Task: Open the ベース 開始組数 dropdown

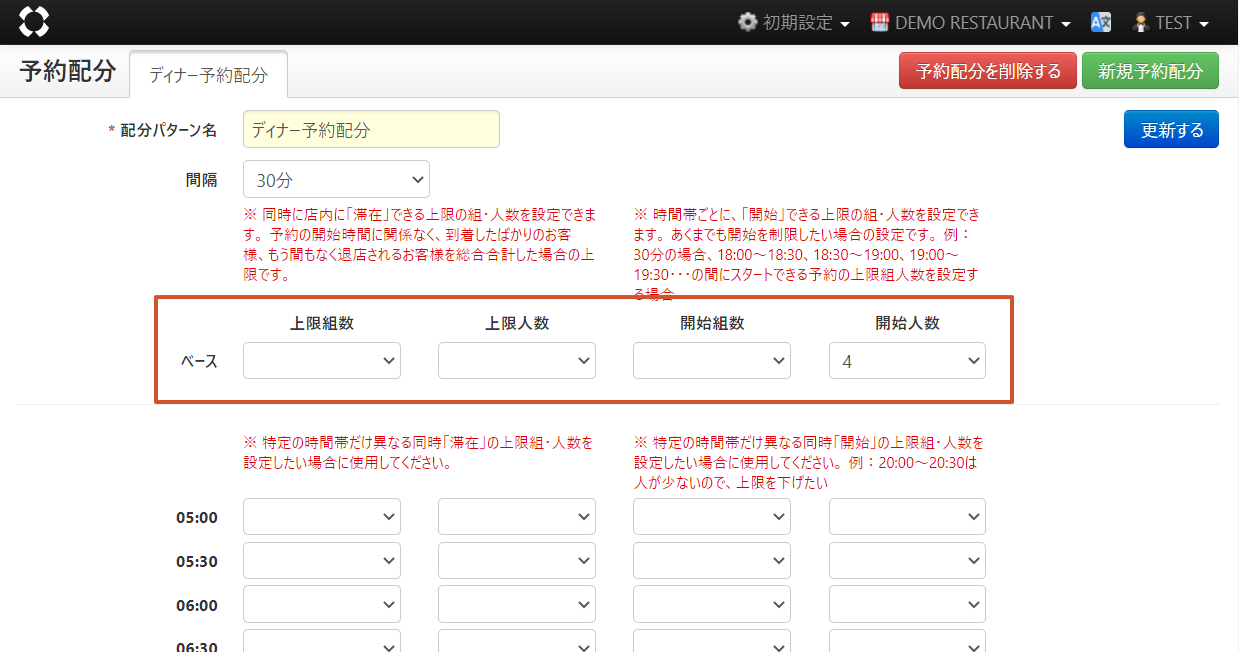Action: [712, 361]
